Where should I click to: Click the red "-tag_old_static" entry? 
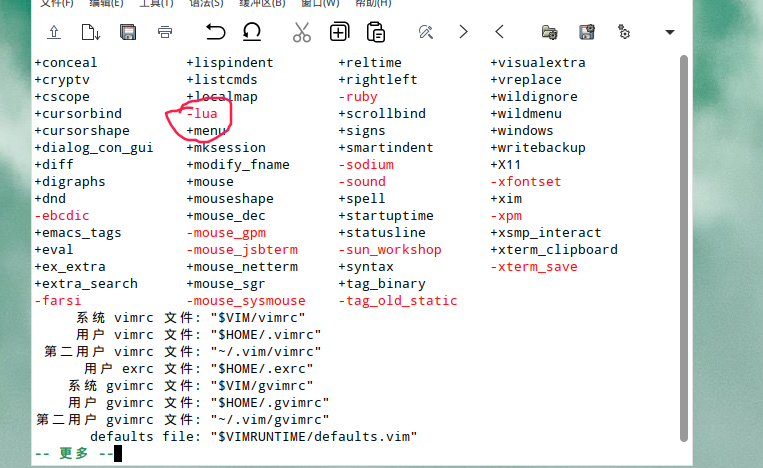tap(398, 301)
